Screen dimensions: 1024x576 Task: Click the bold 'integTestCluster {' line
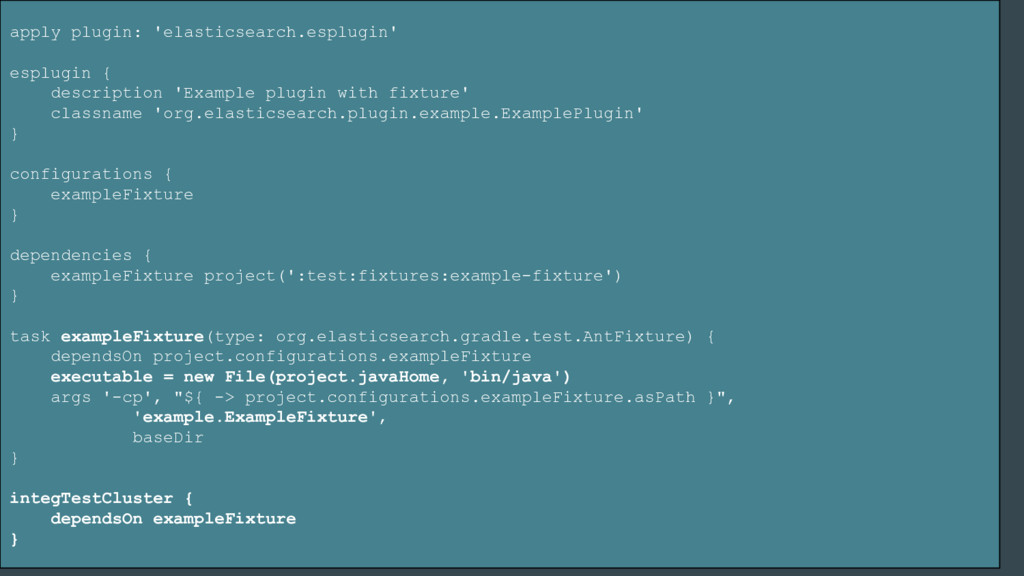101,498
